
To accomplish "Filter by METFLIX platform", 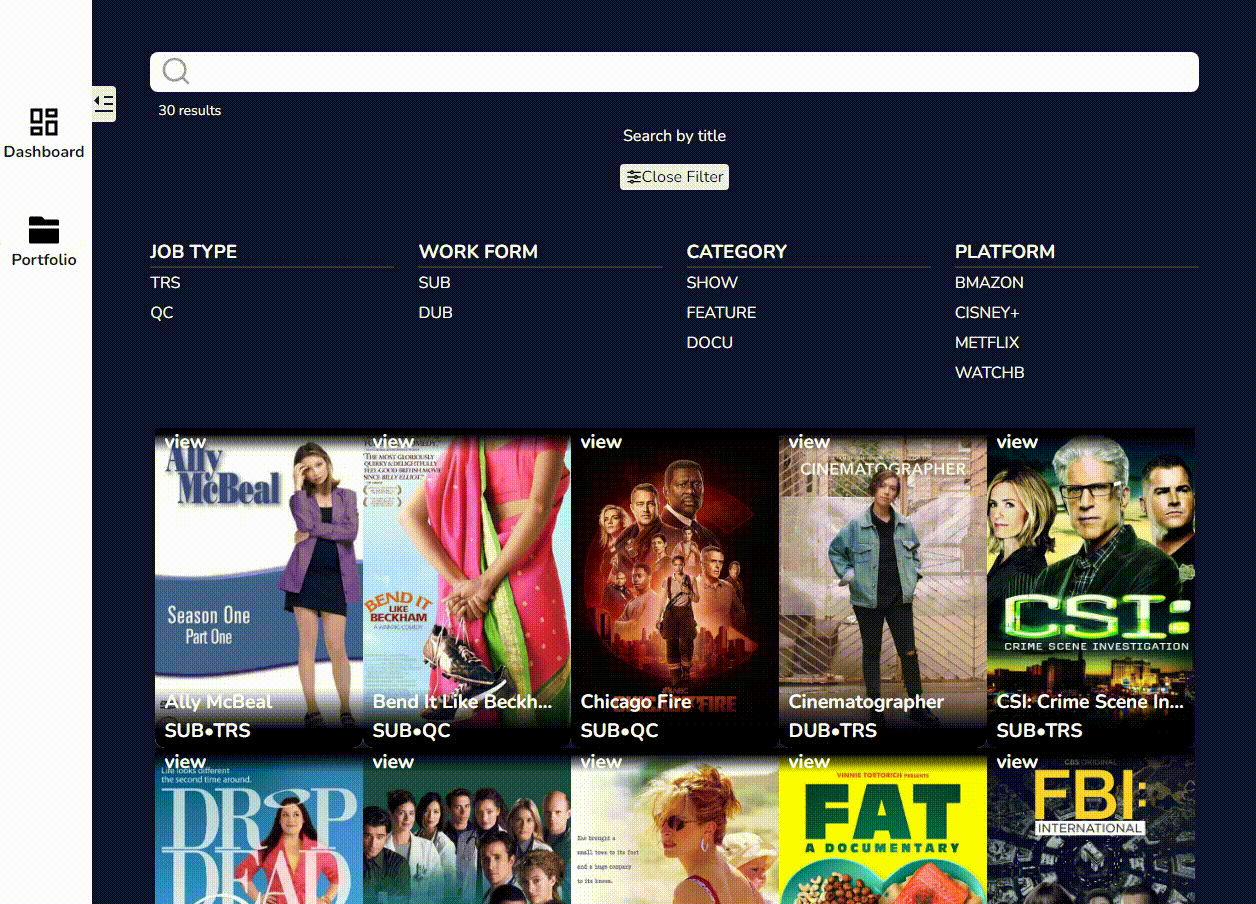I will pyautogui.click(x=987, y=343).
